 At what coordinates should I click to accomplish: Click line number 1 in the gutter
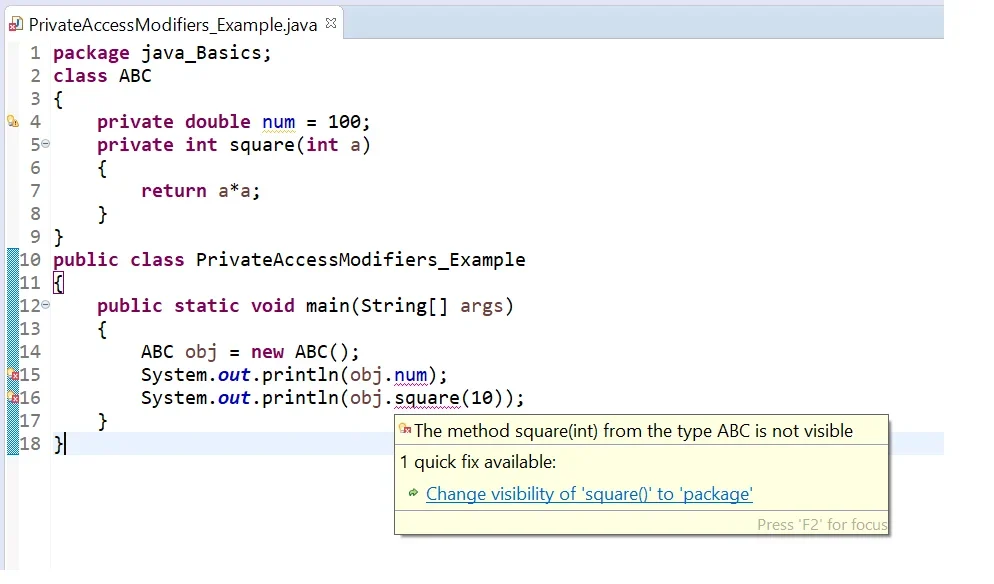tap(35, 53)
